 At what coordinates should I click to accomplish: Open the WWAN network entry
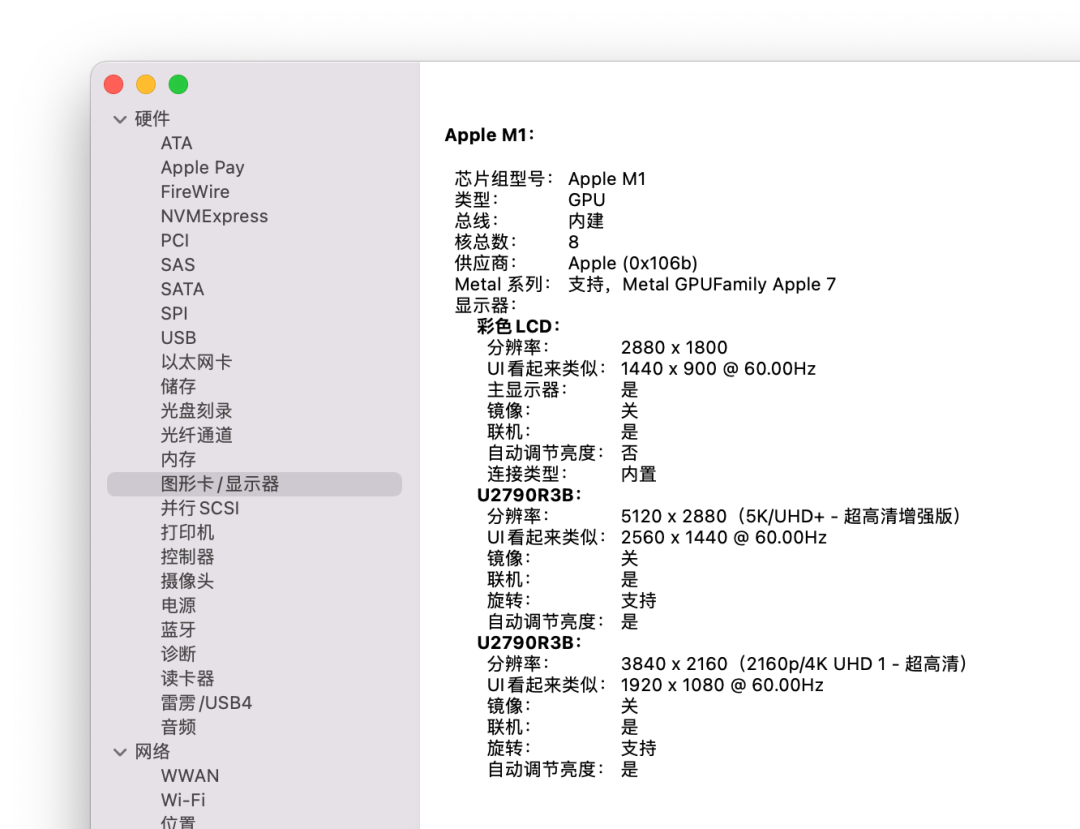click(x=189, y=776)
